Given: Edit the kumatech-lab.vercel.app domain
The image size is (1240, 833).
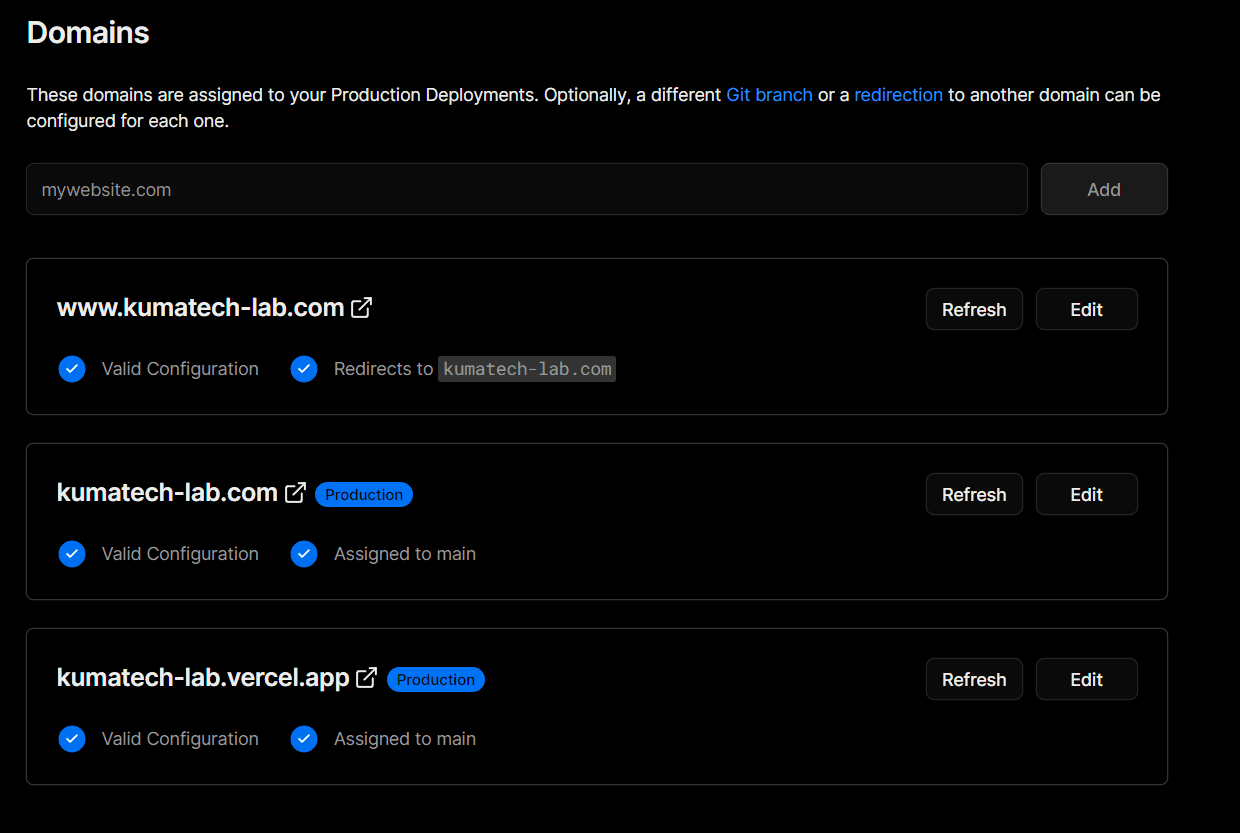Looking at the screenshot, I should coord(1086,679).
